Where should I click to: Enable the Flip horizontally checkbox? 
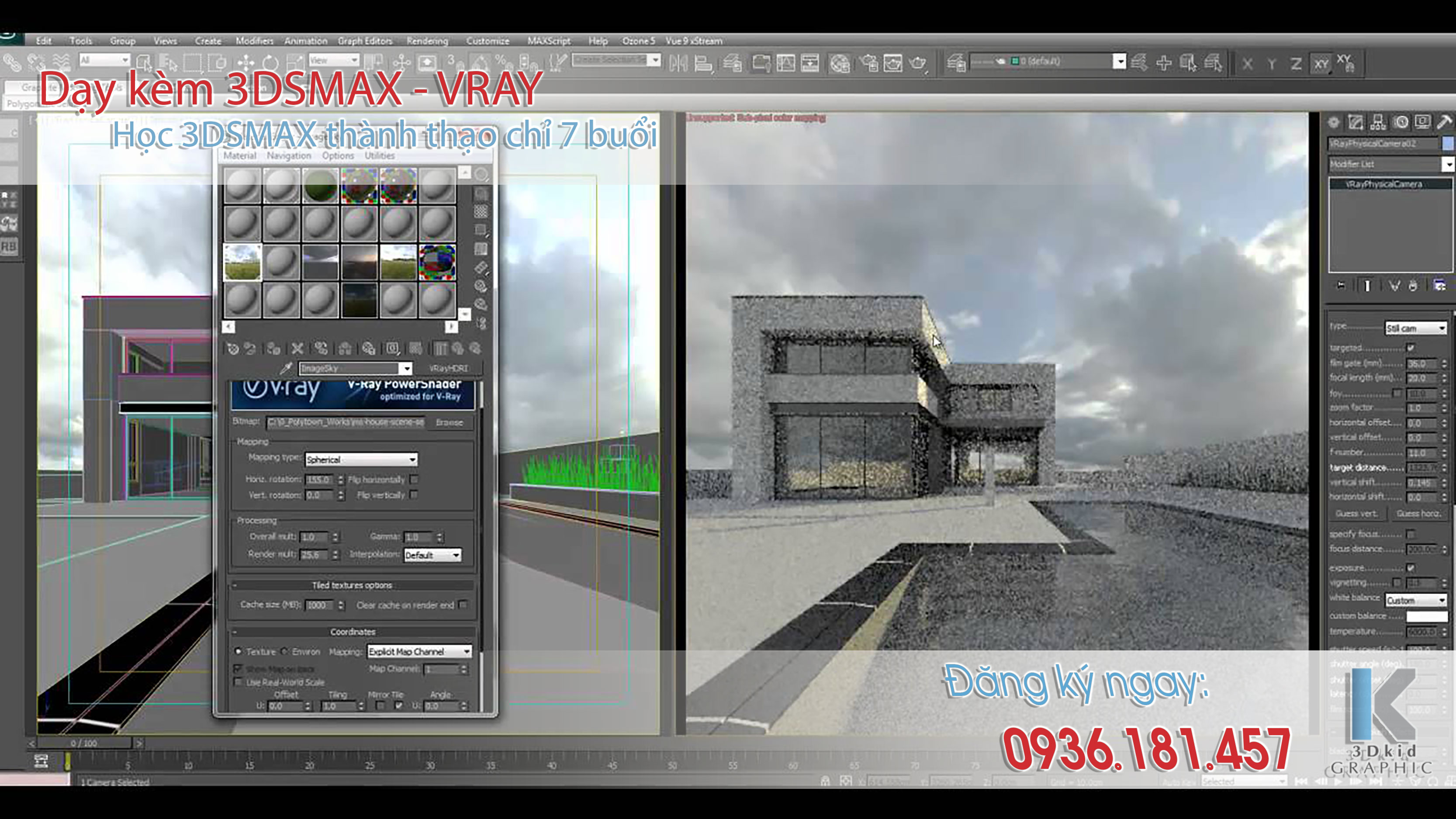tap(414, 479)
